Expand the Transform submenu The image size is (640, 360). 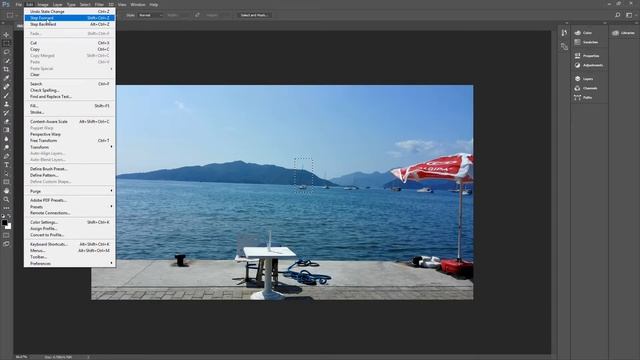70,147
